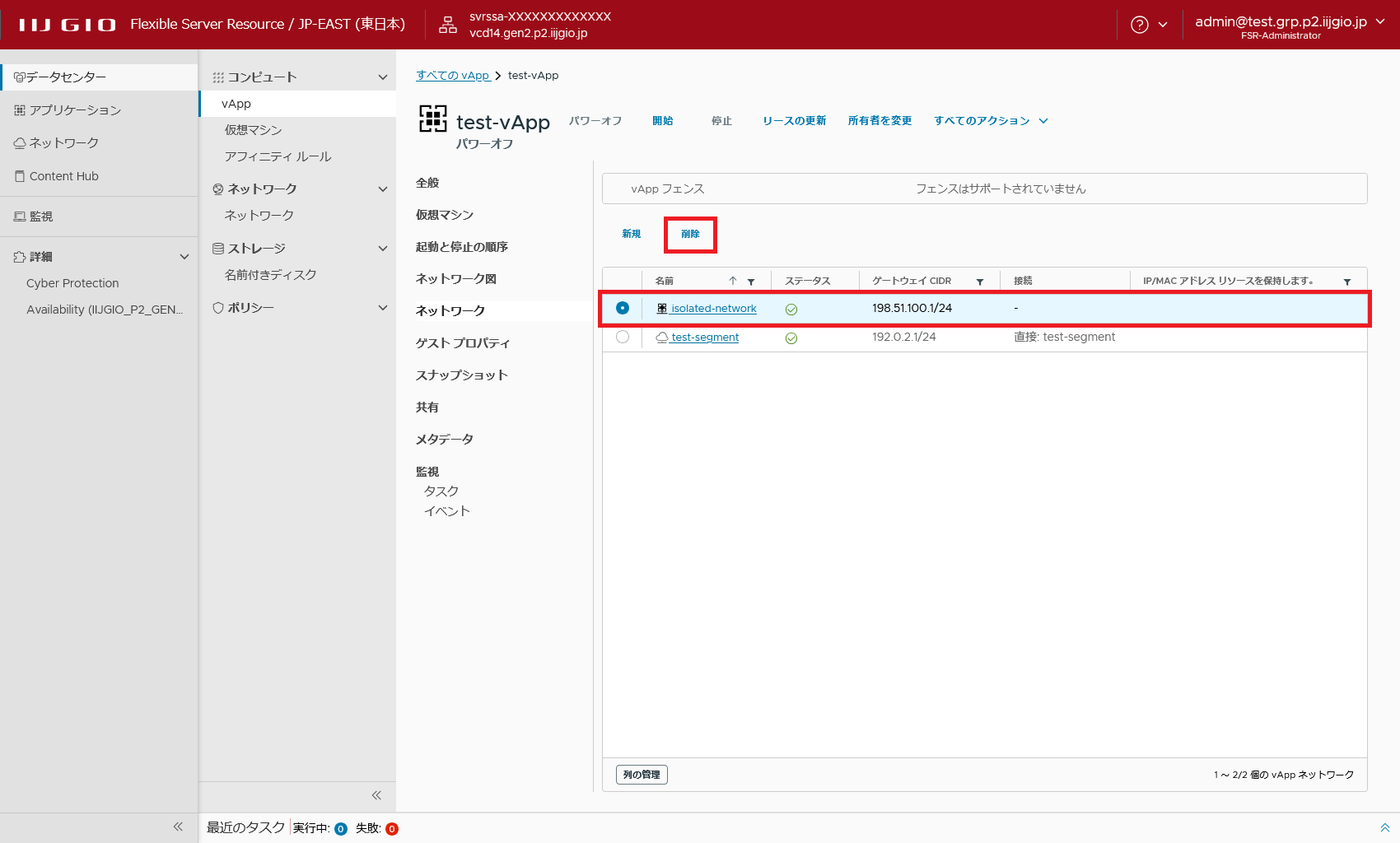Click the help question mark icon
Image resolution: width=1400 pixels, height=843 pixels.
[1139, 25]
